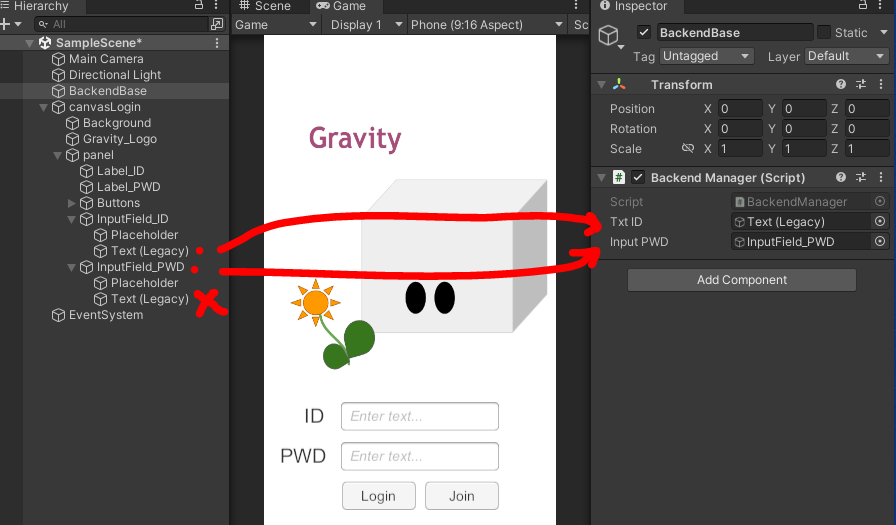Image resolution: width=896 pixels, height=525 pixels.
Task: Open the Display 1 dropdown
Action: 366,25
